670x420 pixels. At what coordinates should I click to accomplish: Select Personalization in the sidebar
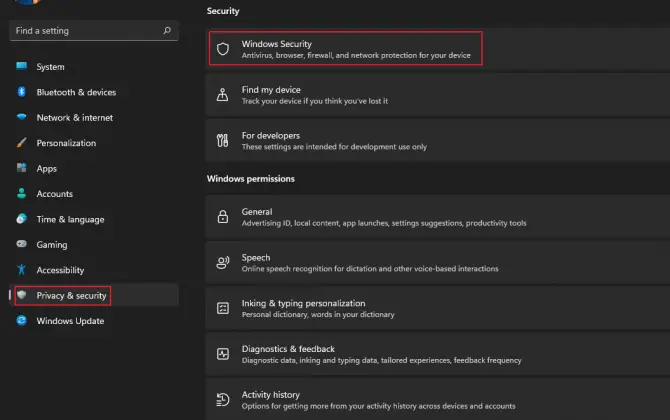[x=94, y=143]
